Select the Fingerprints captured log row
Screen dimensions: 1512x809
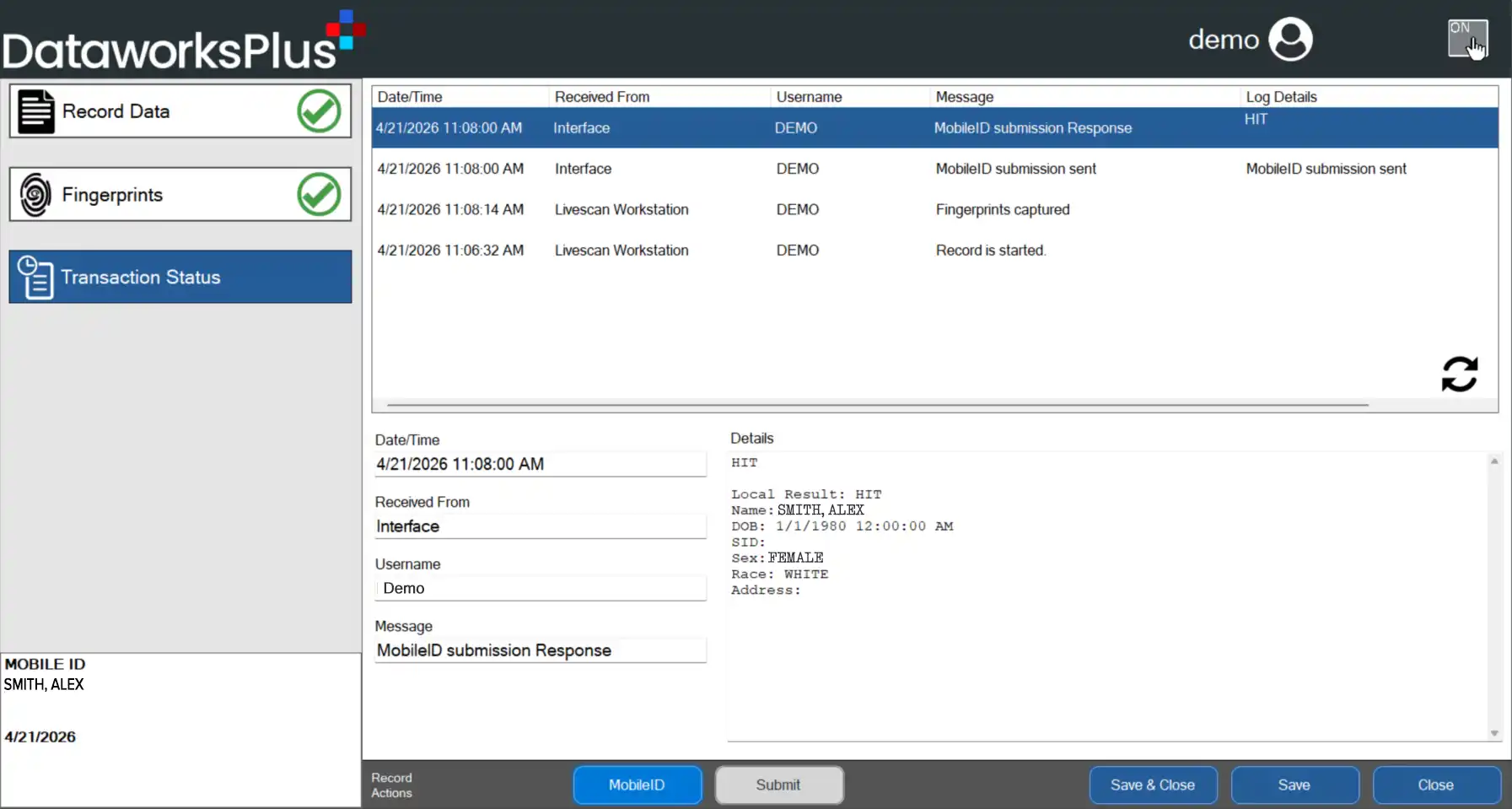point(935,209)
